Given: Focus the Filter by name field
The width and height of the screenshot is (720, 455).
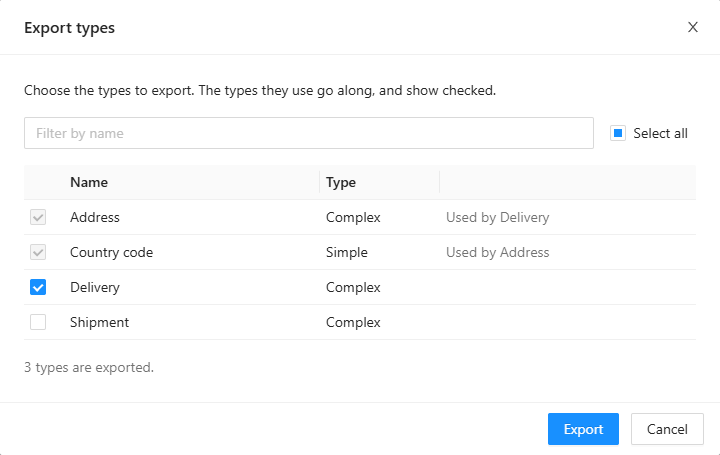Looking at the screenshot, I should pos(309,133).
